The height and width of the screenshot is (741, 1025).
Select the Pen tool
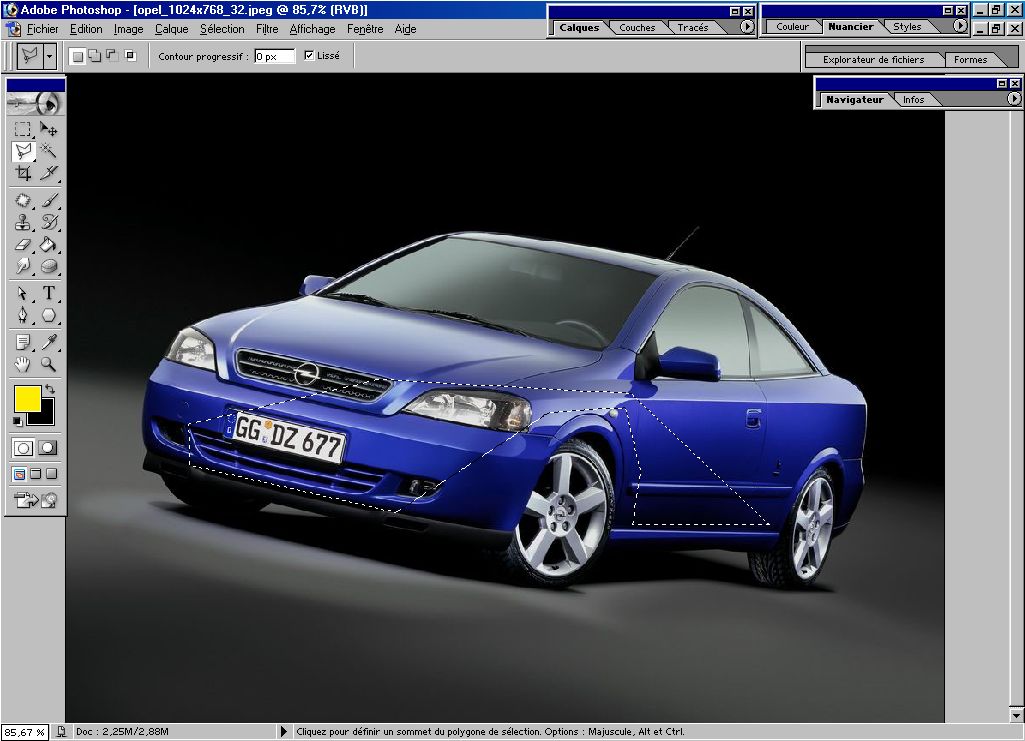coord(23,315)
